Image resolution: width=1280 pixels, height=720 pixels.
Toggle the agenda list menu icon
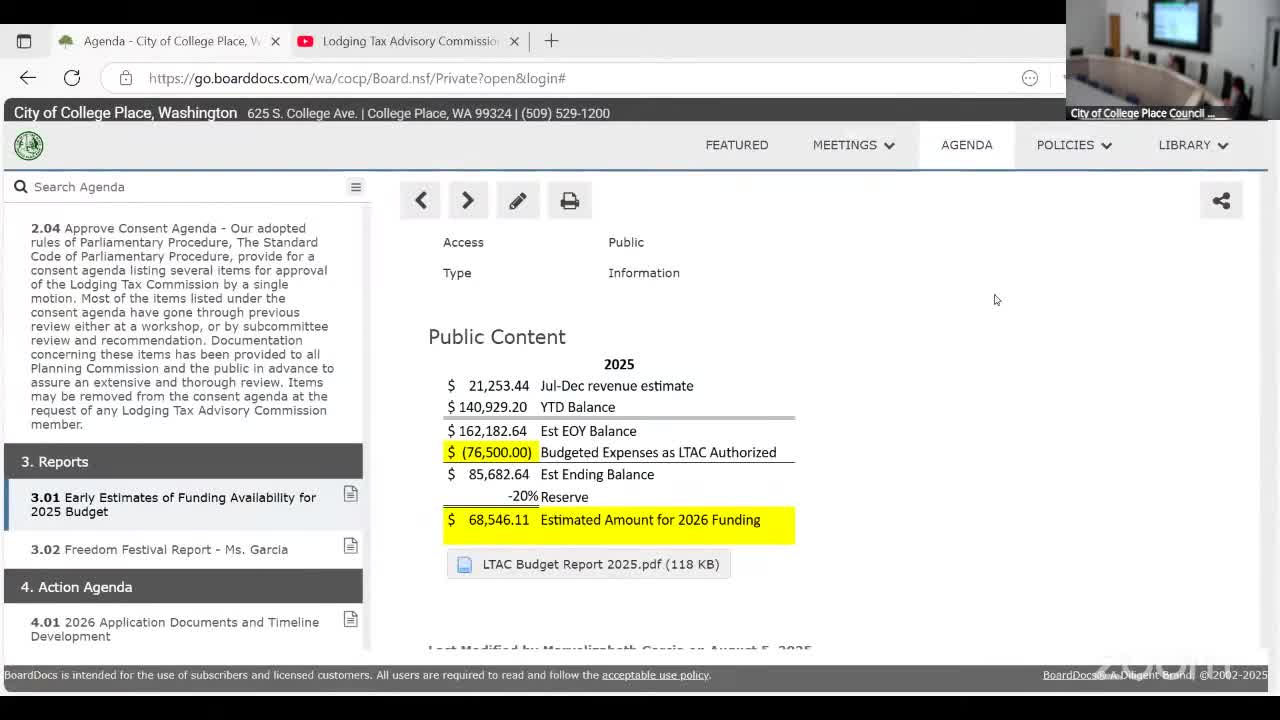(x=355, y=187)
